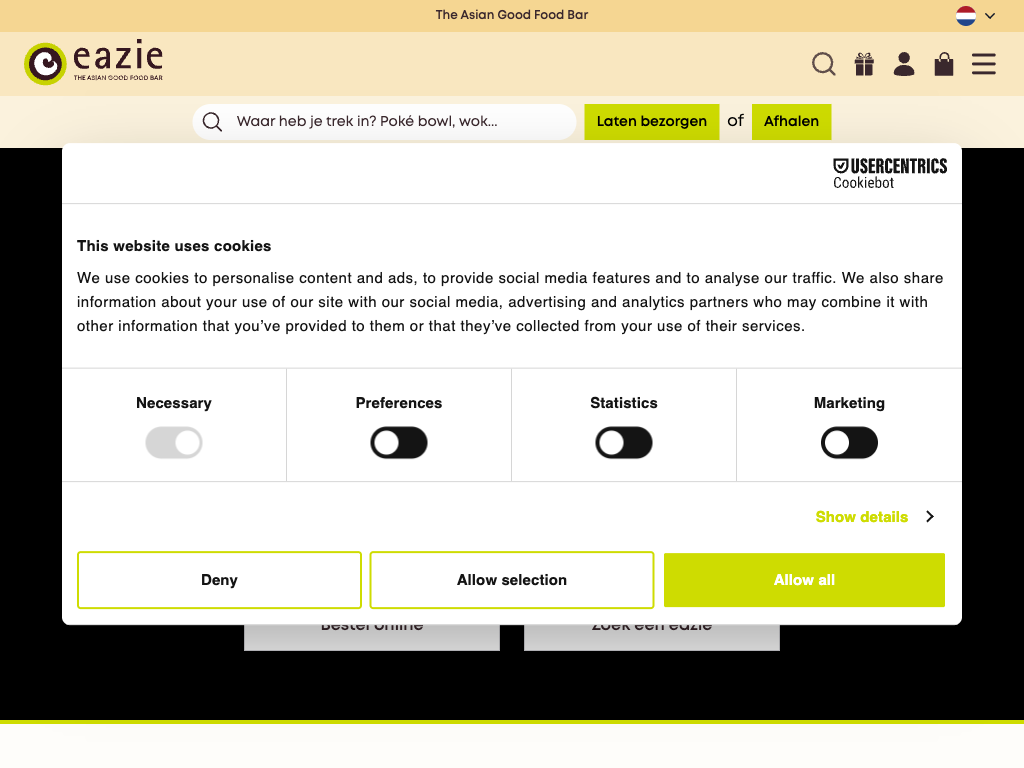
Task: Click the Usercentrics Cookiebot logo
Action: click(890, 173)
